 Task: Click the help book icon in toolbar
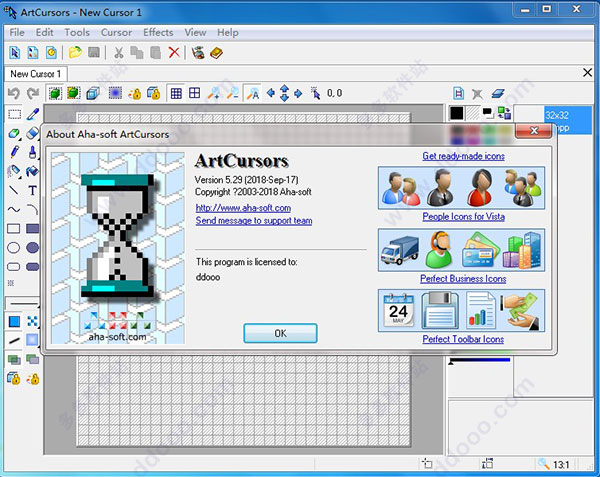click(x=216, y=52)
